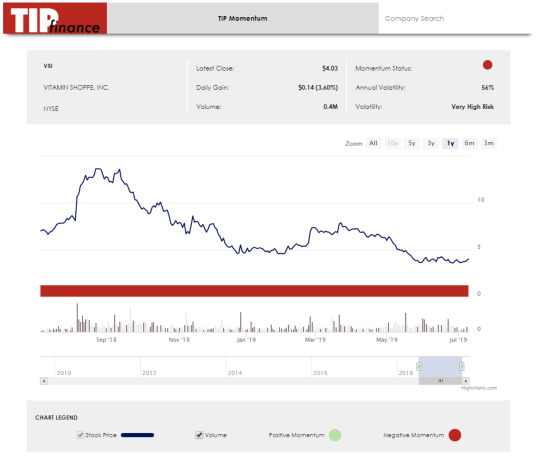The width and height of the screenshot is (540, 459).
Task: Click the VITAMIN SHOPPE, INC. company name
Action: (76, 87)
